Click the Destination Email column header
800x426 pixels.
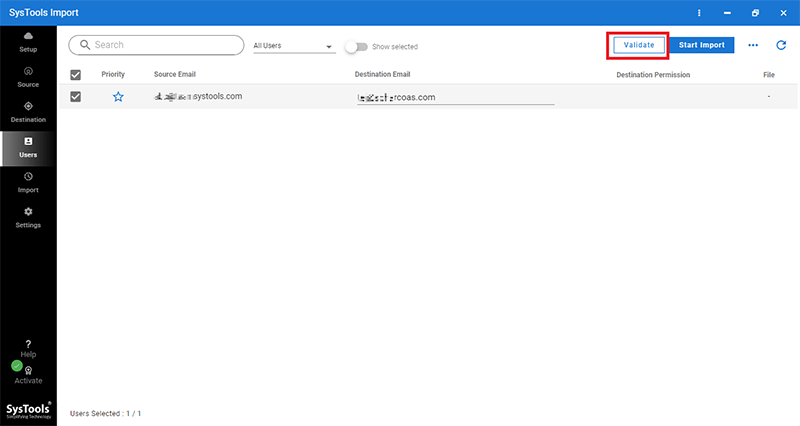coord(383,74)
